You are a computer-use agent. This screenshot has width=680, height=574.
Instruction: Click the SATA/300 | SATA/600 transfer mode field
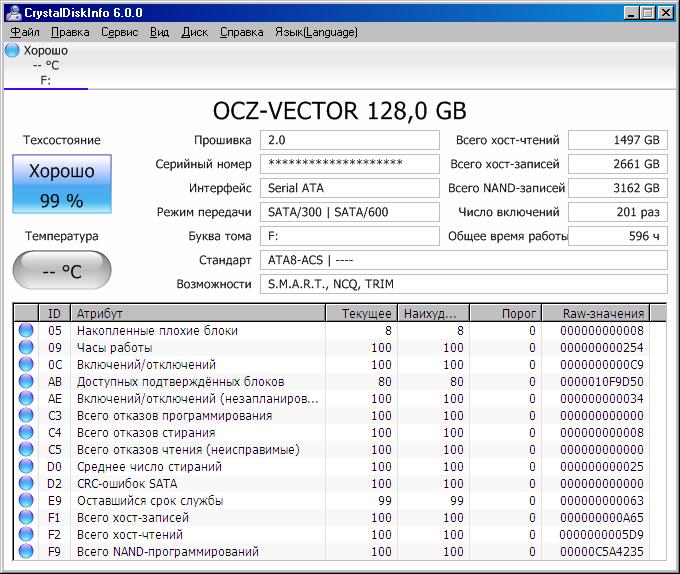click(350, 212)
